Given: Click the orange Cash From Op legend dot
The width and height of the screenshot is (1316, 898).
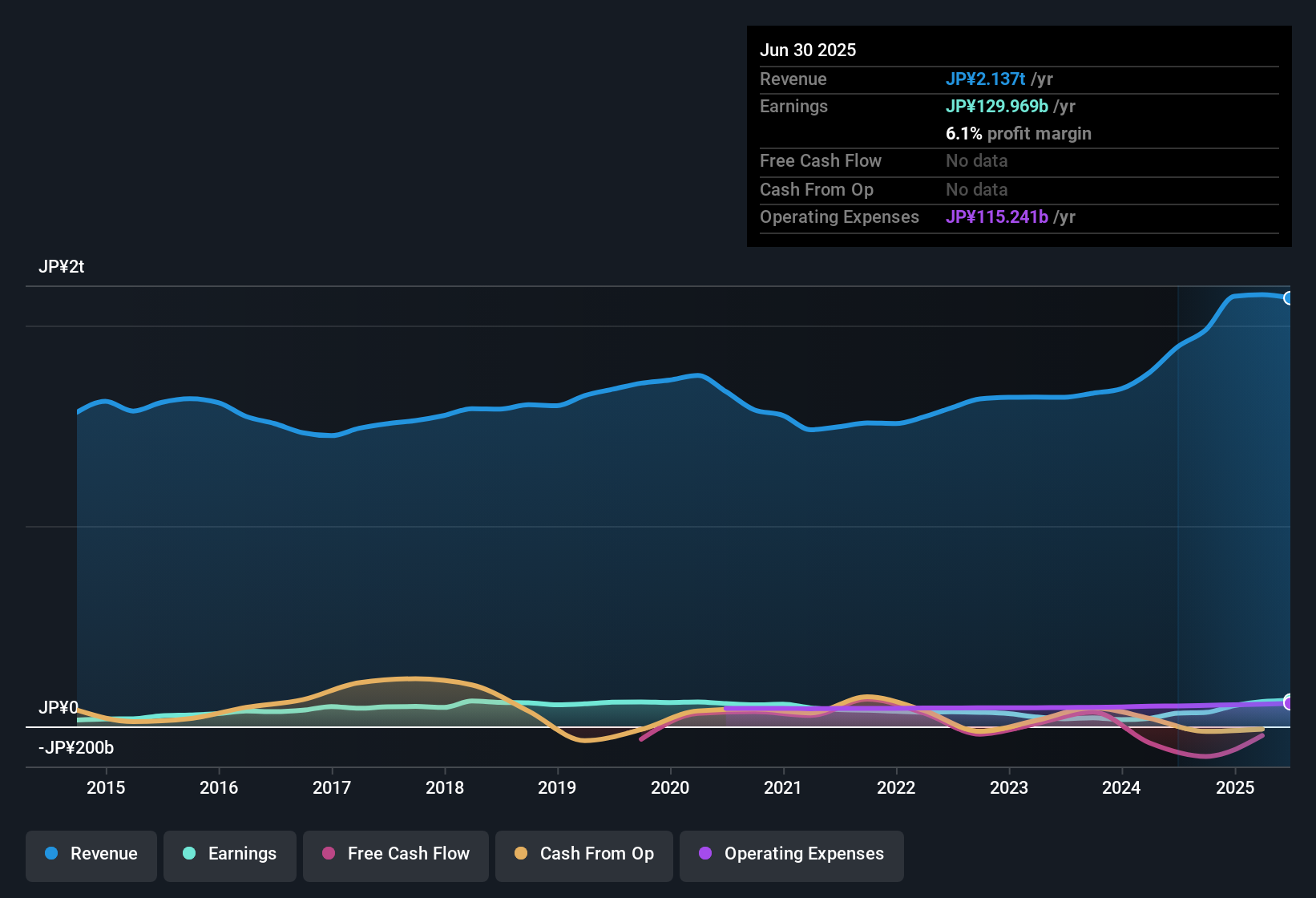Looking at the screenshot, I should click(x=521, y=854).
